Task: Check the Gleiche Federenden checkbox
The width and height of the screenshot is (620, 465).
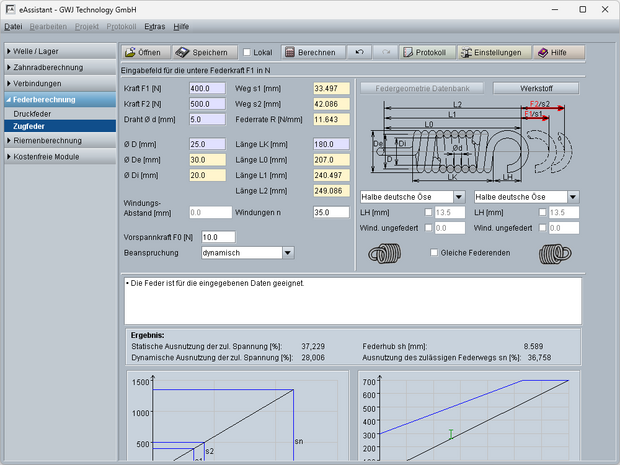Action: (434, 253)
